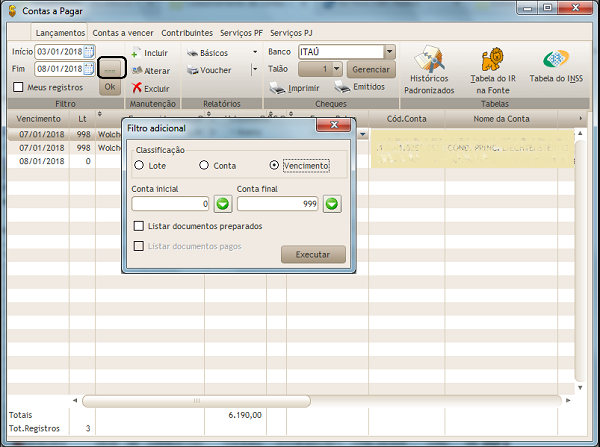The width and height of the screenshot is (600, 447).
Task: Expand the Banco ITAÚ dropdown
Action: tap(390, 52)
